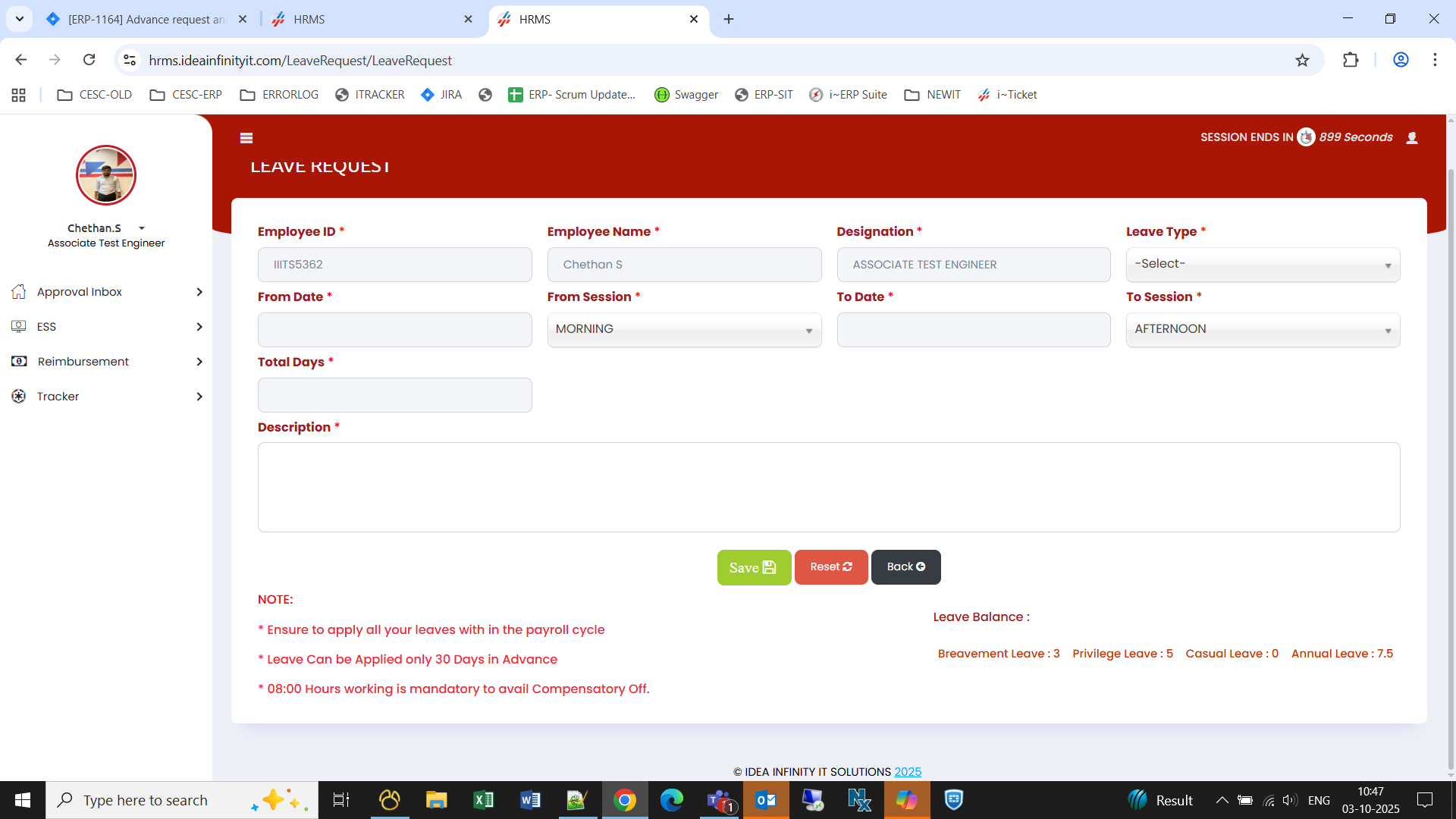Click the hamburger menu icon
This screenshot has height=819, width=1456.
click(x=246, y=138)
